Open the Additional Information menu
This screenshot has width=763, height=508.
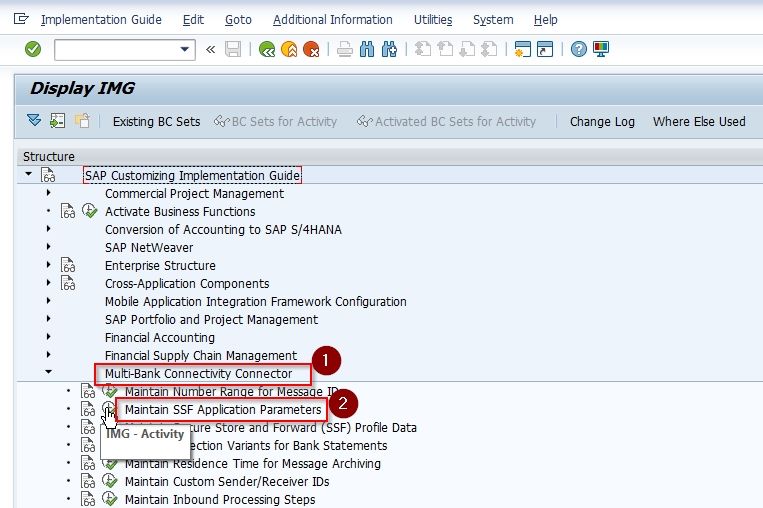(332, 19)
